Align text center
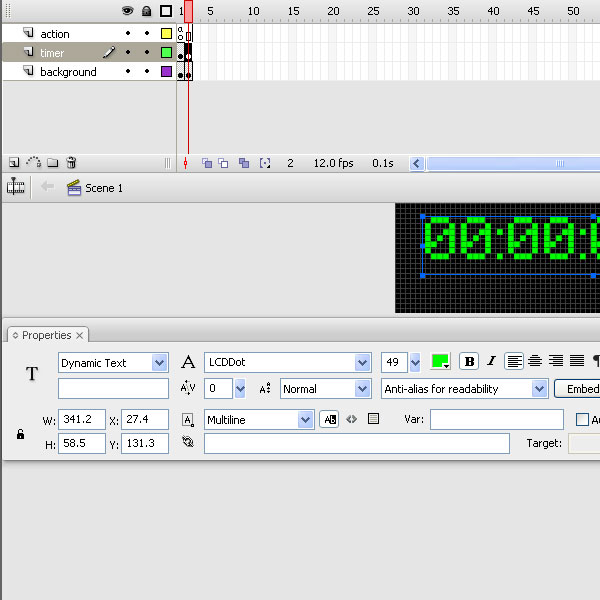Viewport: 600px width, 600px height. pyautogui.click(x=535, y=361)
